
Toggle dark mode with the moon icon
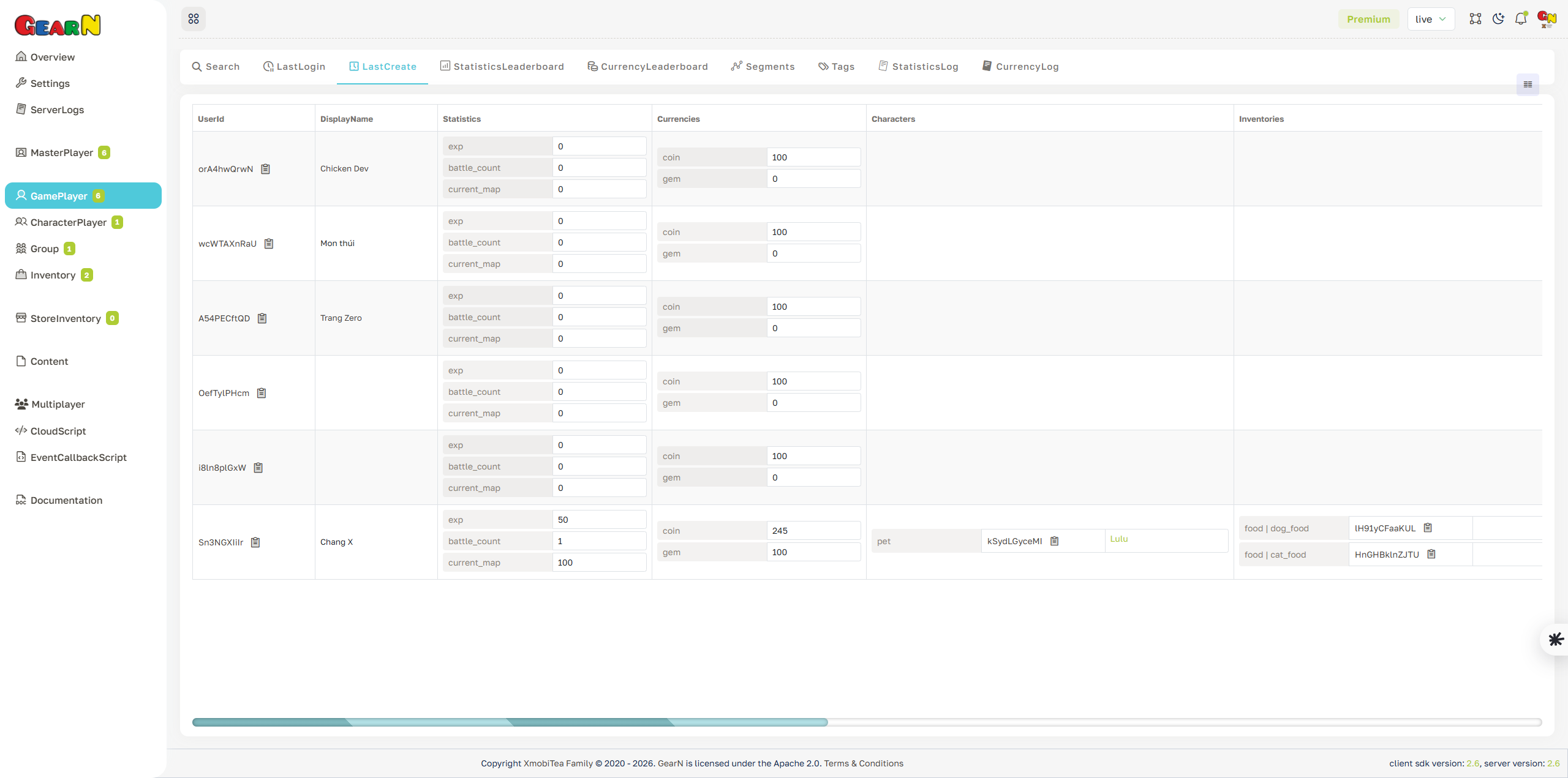pyautogui.click(x=1498, y=18)
